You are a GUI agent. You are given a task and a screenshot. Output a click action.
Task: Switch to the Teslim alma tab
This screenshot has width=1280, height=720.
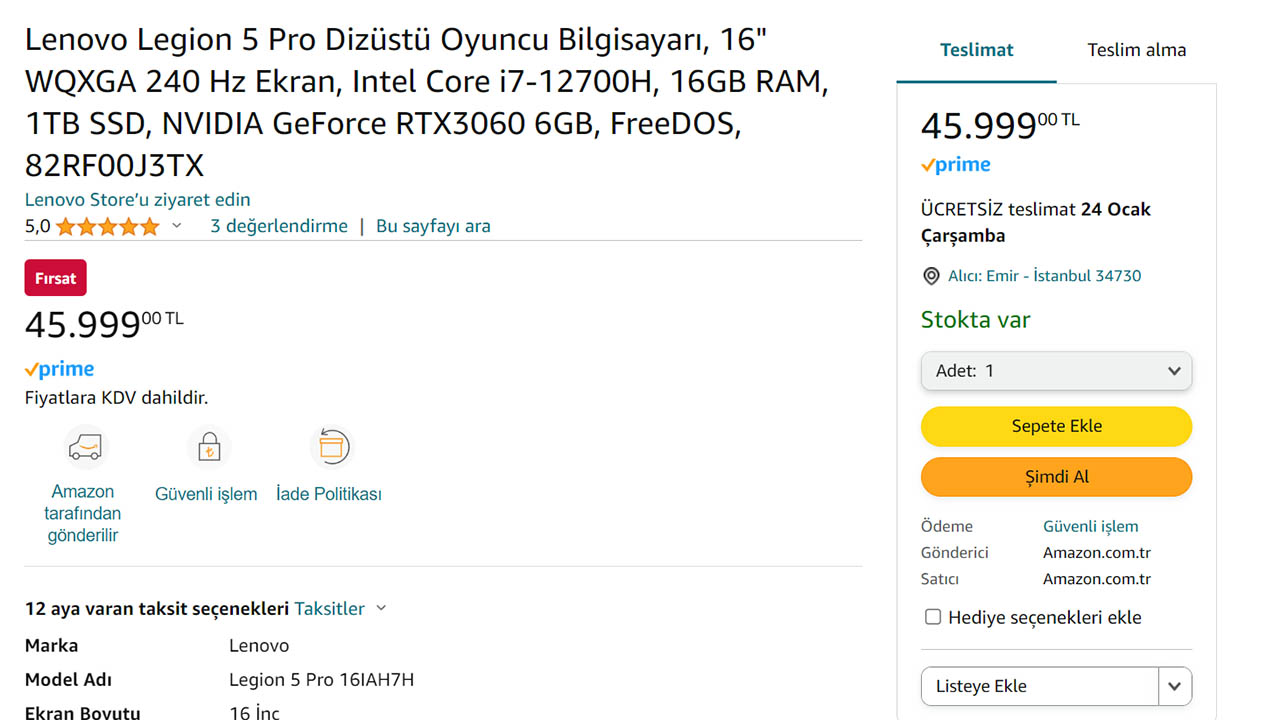(x=1136, y=50)
